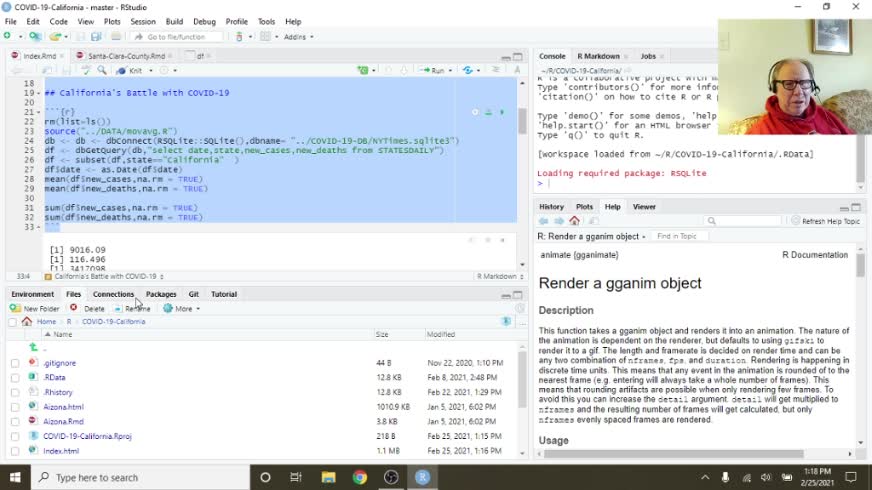Check the .RData file checkbox
Screen dimensions: 872x490
[15, 378]
